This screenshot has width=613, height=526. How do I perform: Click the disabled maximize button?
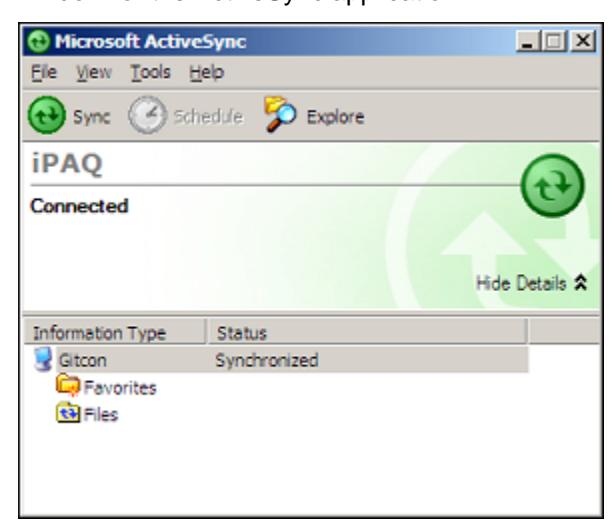[554, 41]
